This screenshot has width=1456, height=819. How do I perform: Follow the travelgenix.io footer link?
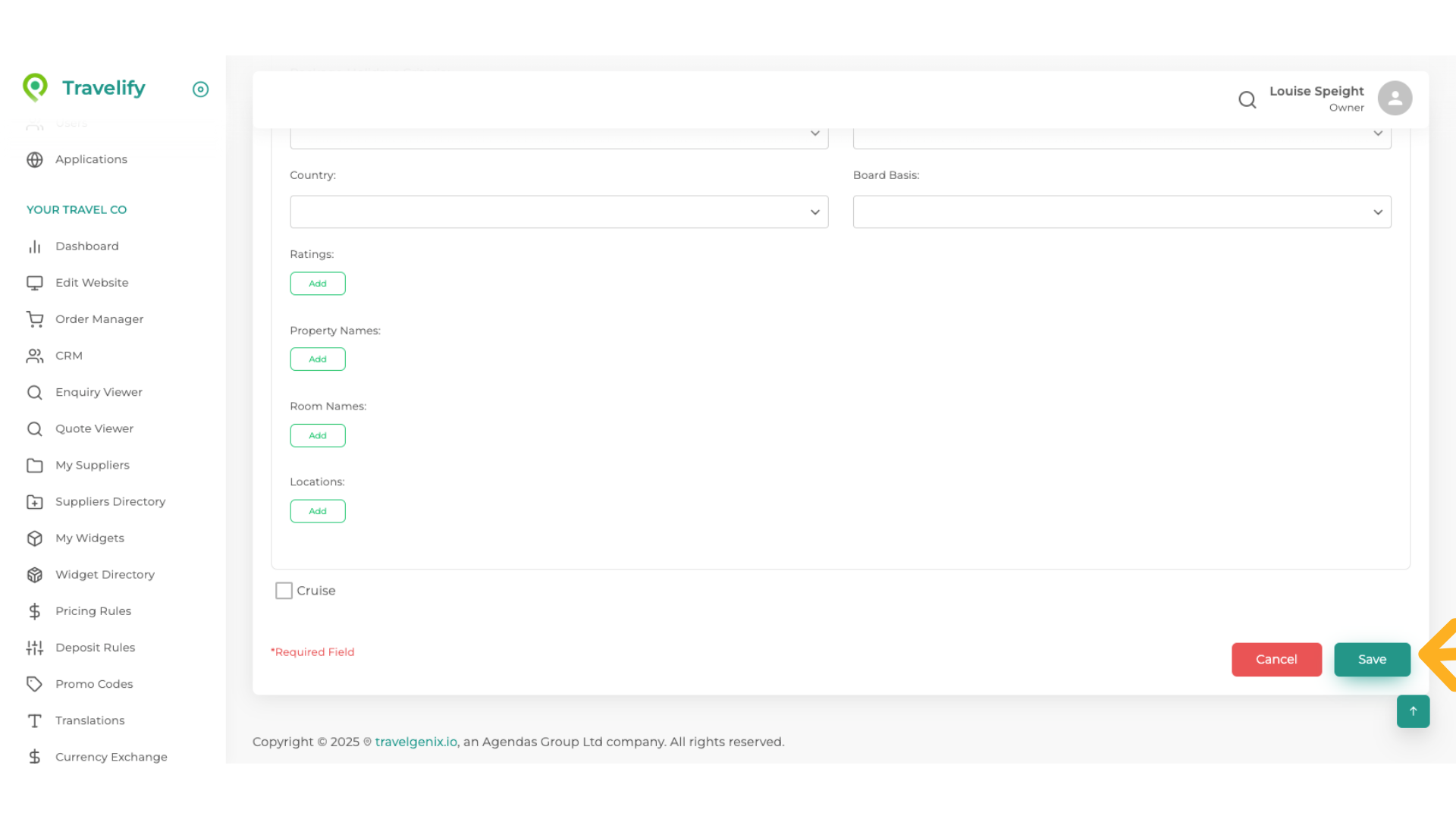coord(416,742)
